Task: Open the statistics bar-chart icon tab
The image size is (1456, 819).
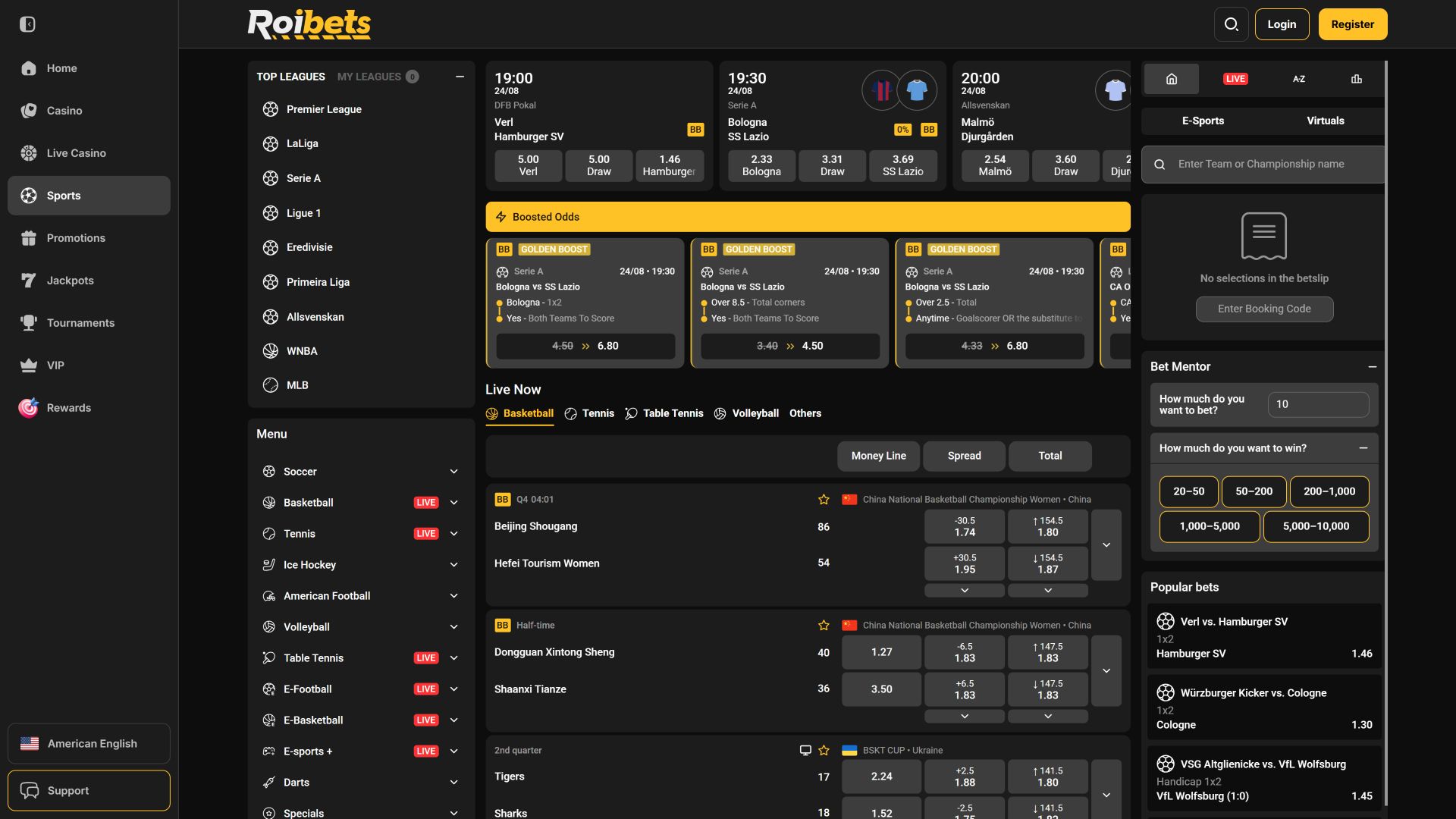Action: tap(1357, 79)
